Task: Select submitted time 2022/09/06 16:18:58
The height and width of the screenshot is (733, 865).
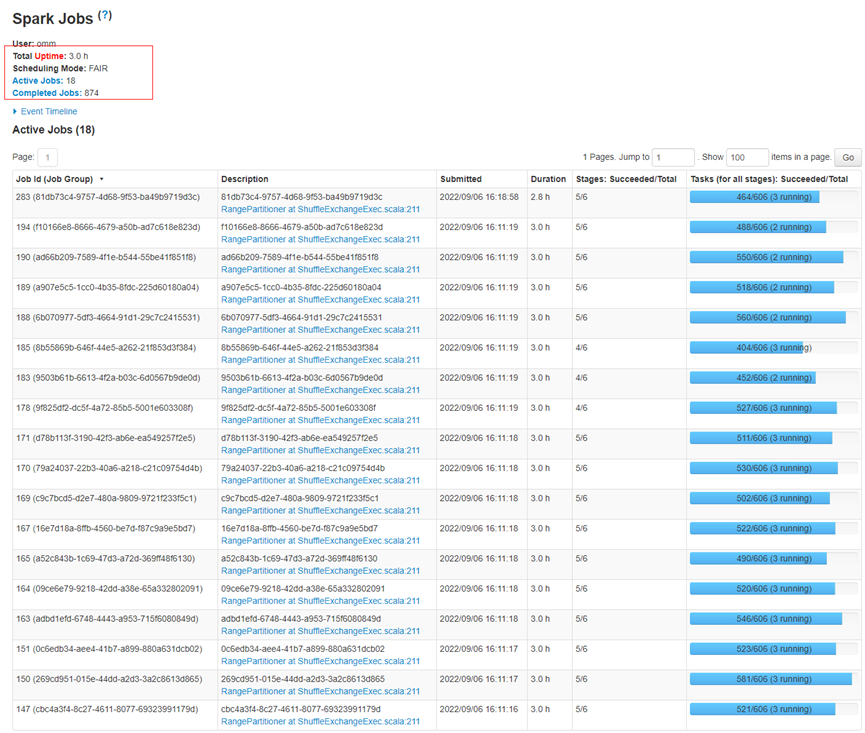Action: 479,197
